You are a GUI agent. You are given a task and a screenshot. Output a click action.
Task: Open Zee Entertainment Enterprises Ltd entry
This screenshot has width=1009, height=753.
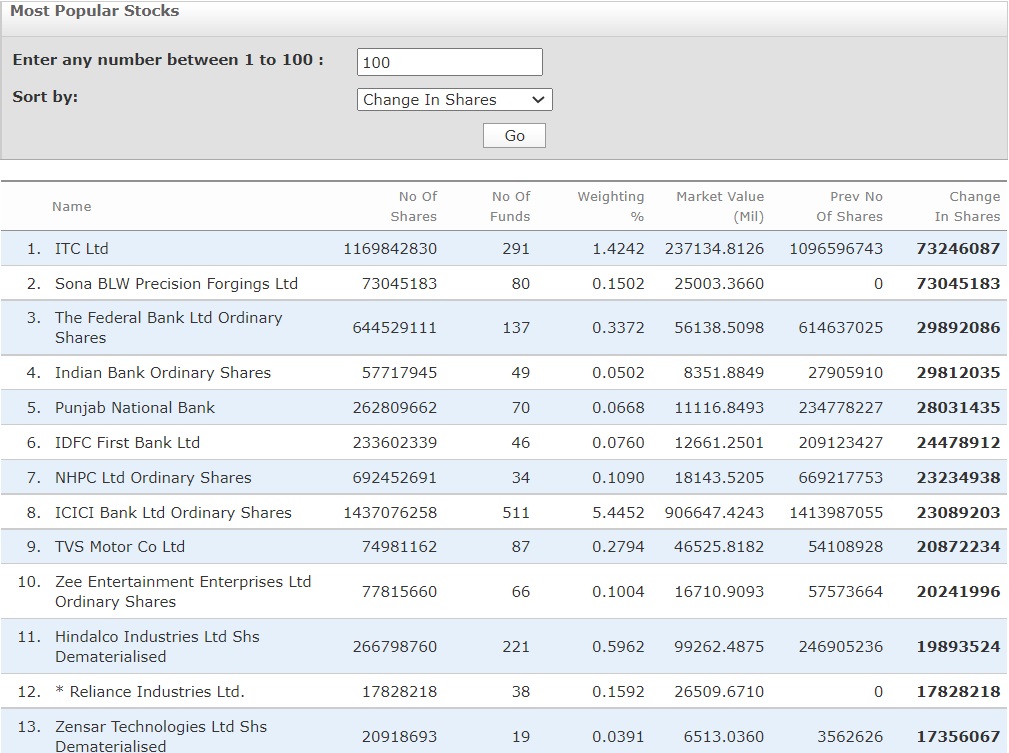point(182,591)
